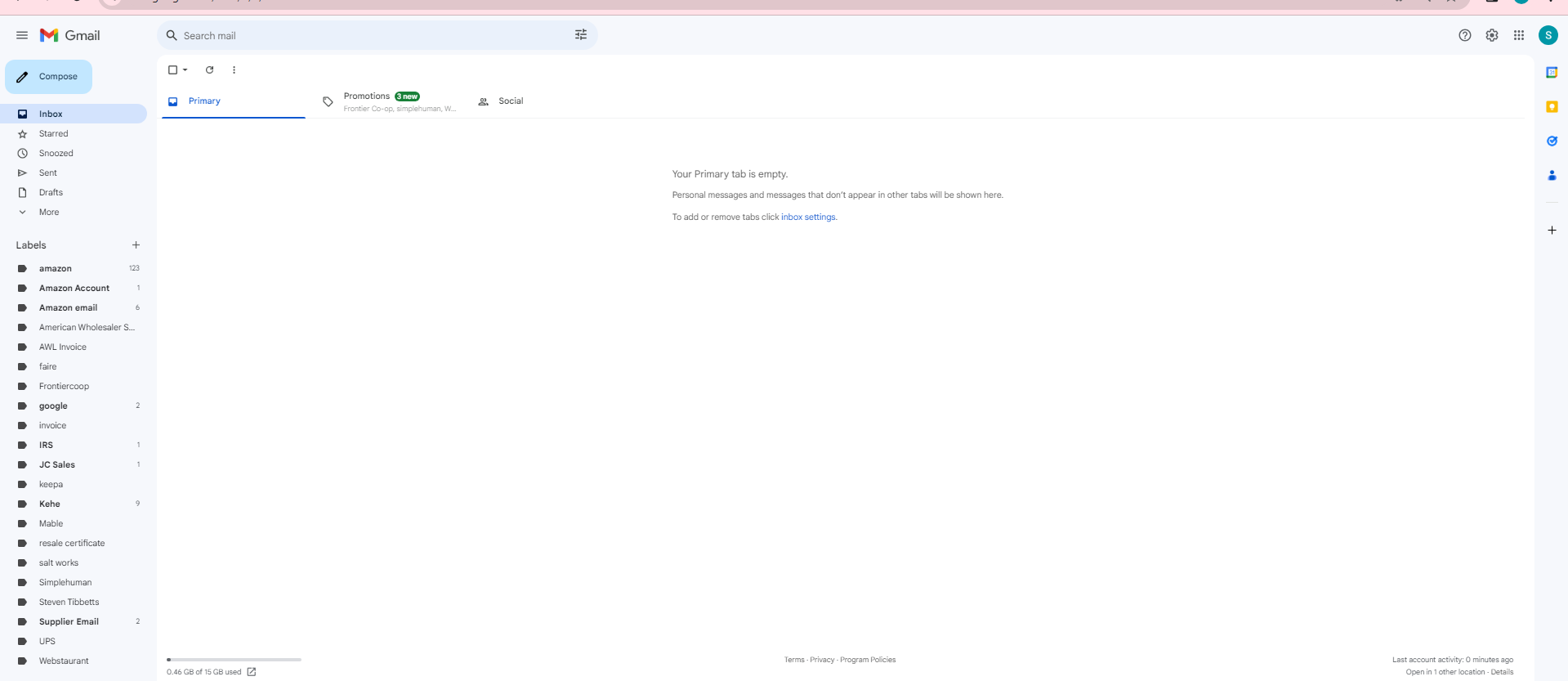Open the Google apps grid

point(1519,35)
